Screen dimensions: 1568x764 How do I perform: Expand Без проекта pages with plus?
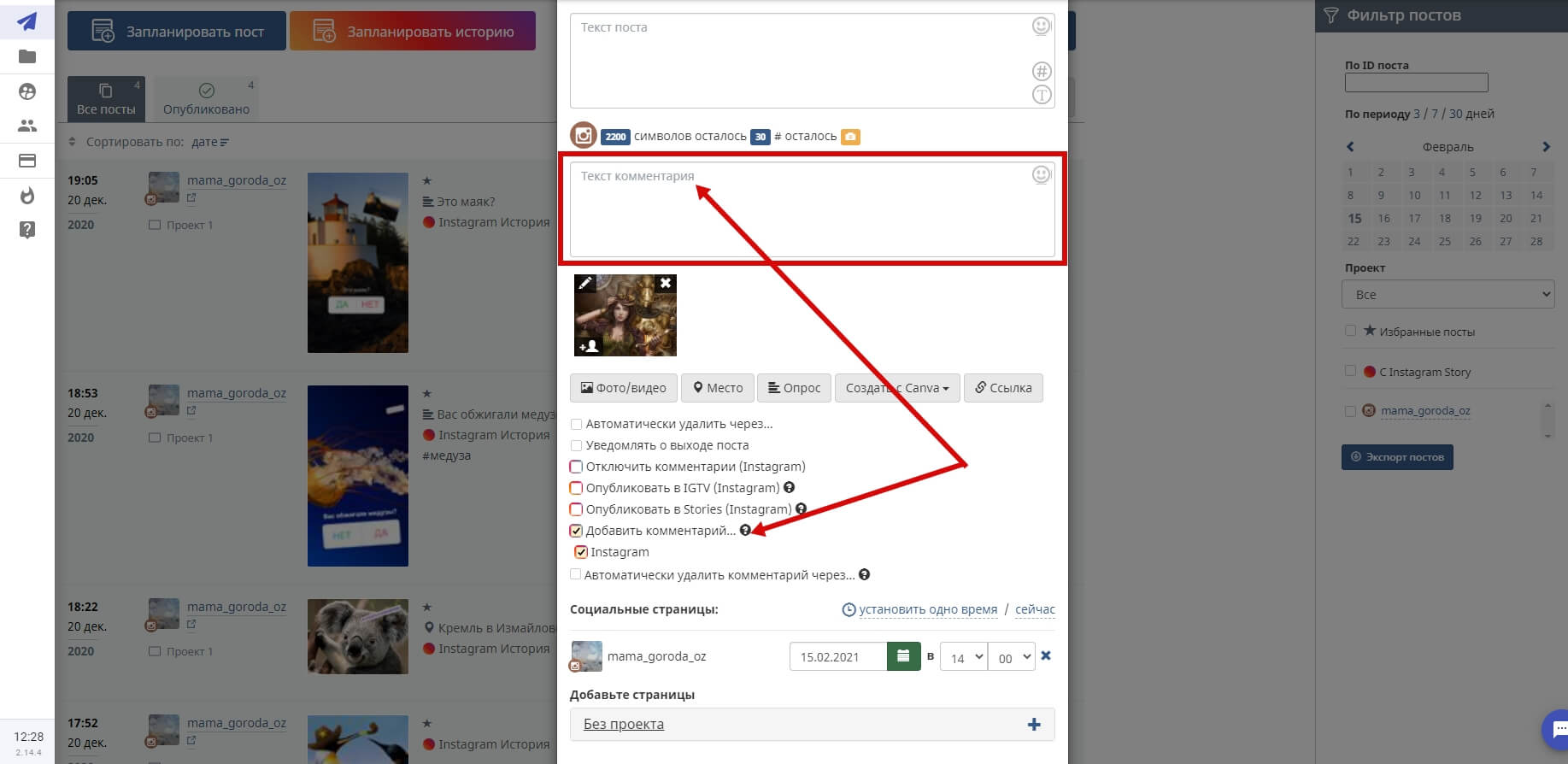point(1034,725)
